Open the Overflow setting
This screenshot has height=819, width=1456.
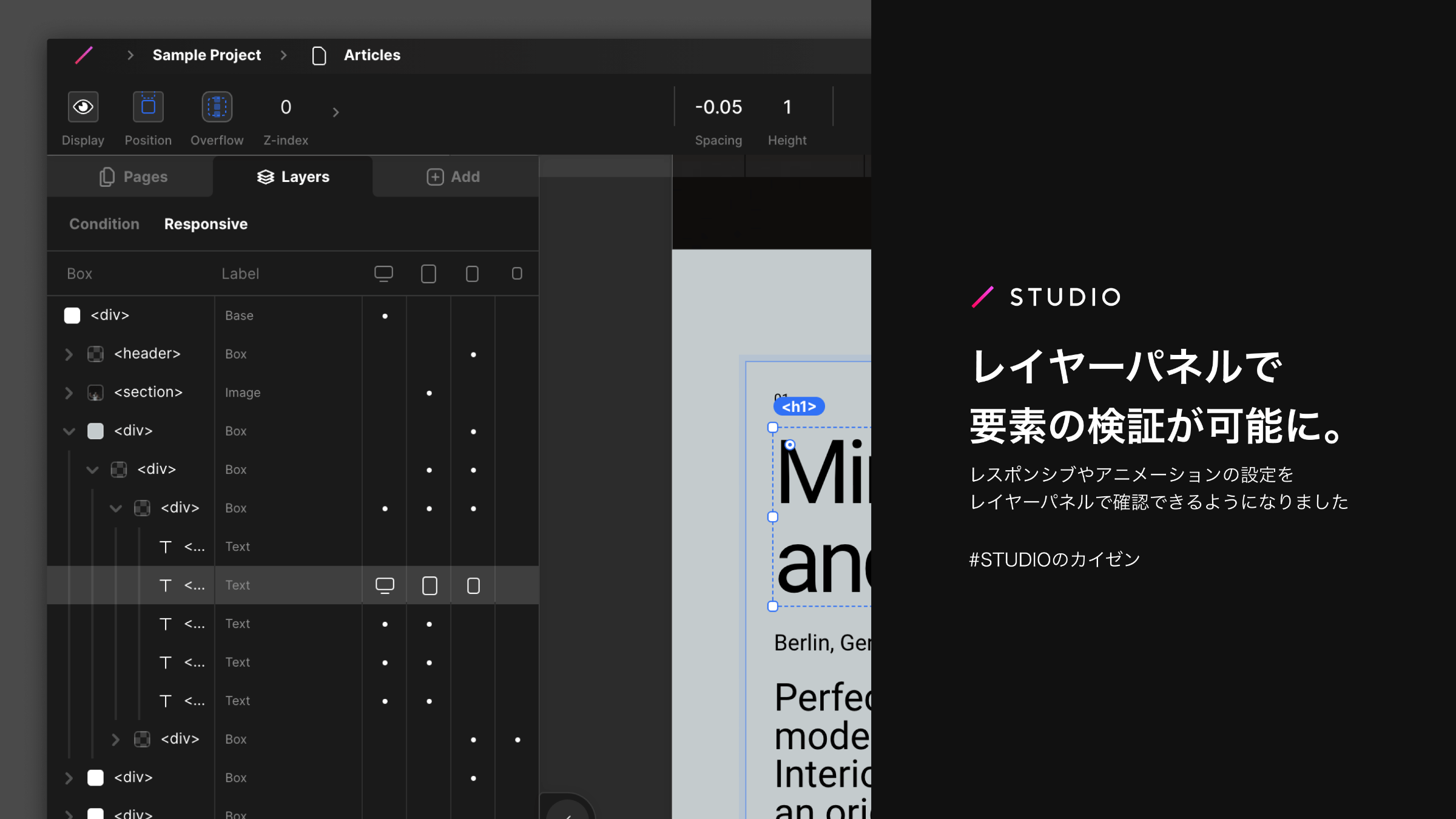217,107
